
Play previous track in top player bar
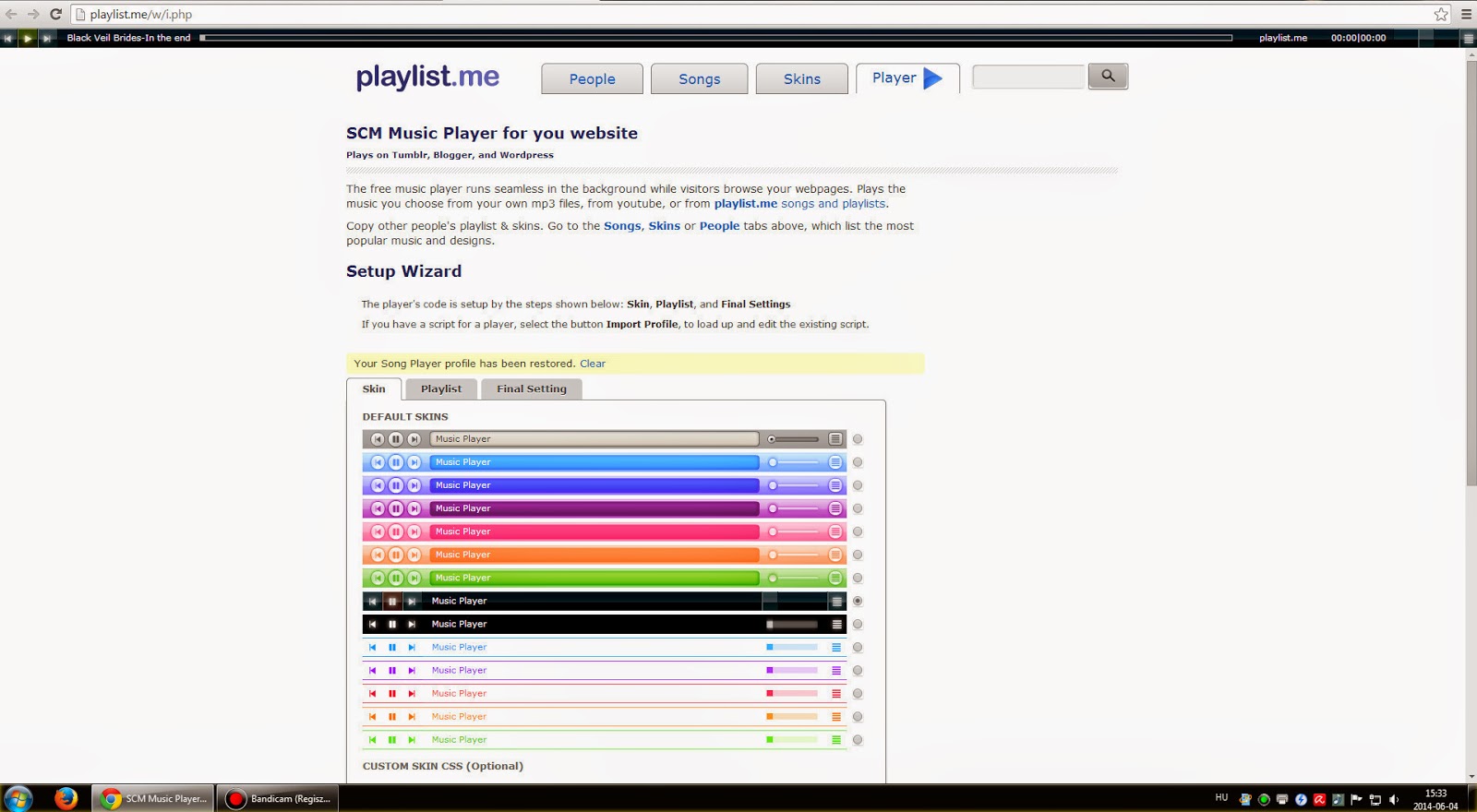pyautogui.click(x=8, y=38)
